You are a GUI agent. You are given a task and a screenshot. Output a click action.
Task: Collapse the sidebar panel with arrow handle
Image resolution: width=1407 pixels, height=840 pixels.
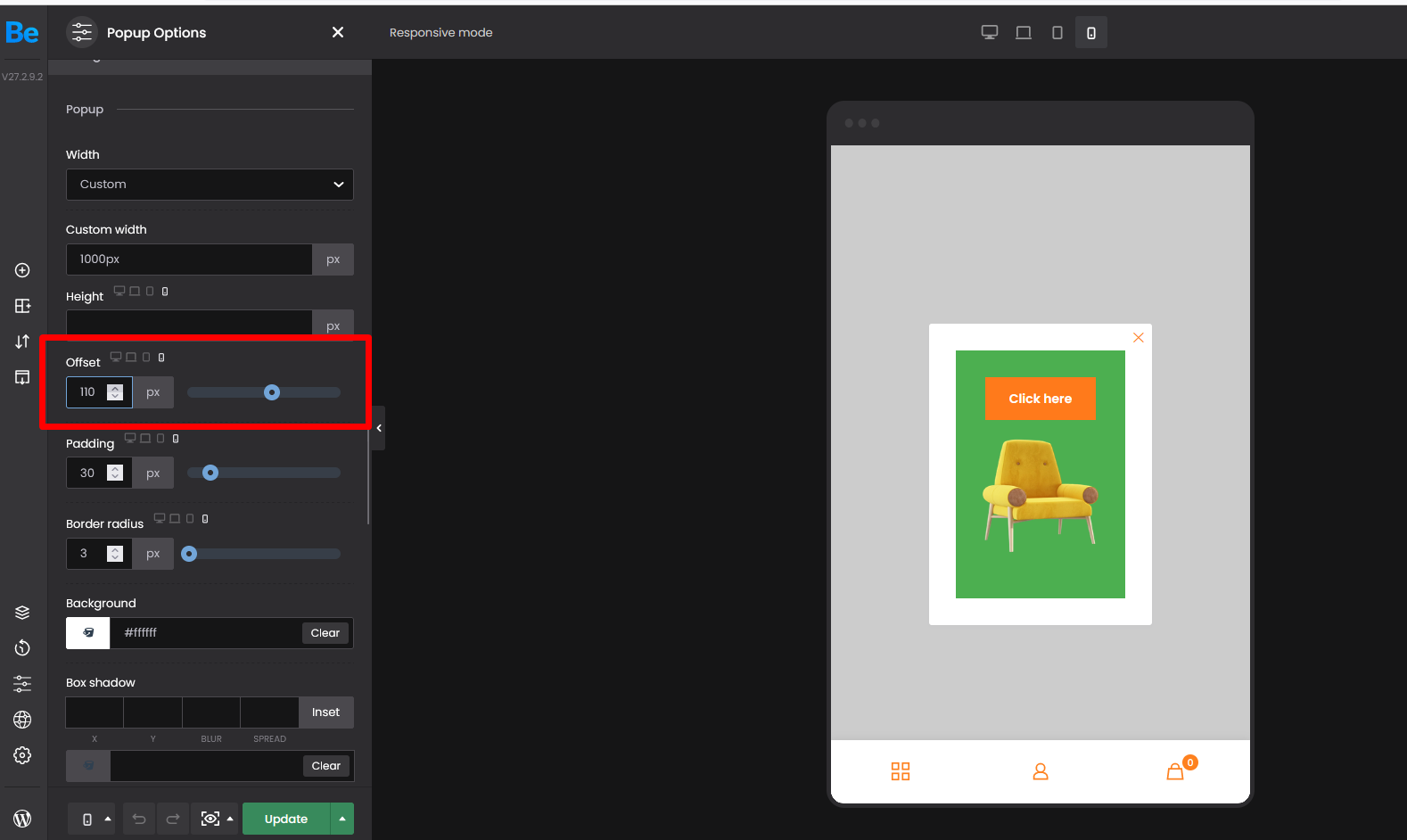pos(379,428)
